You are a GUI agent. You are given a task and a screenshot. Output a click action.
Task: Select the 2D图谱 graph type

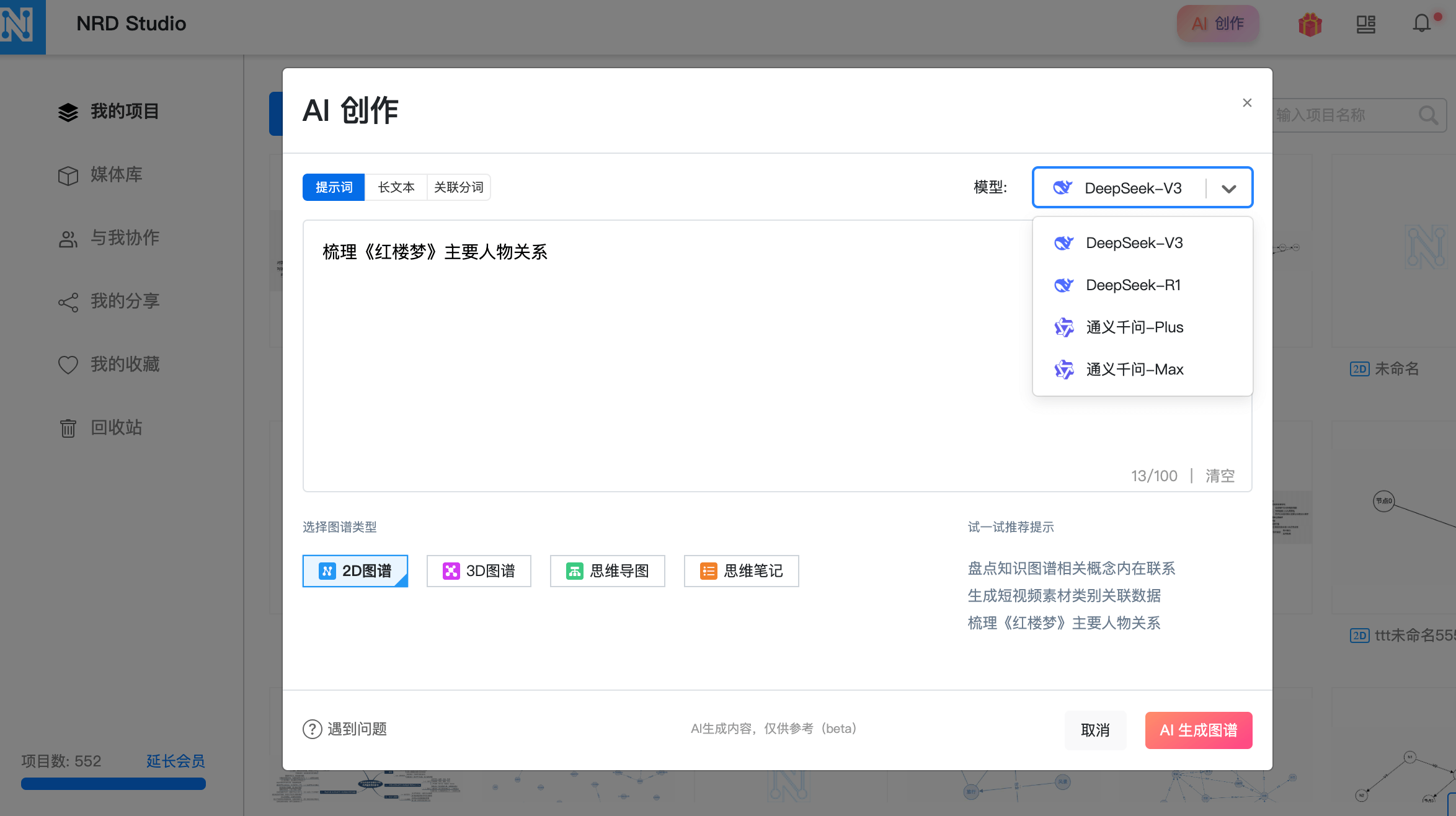[355, 571]
